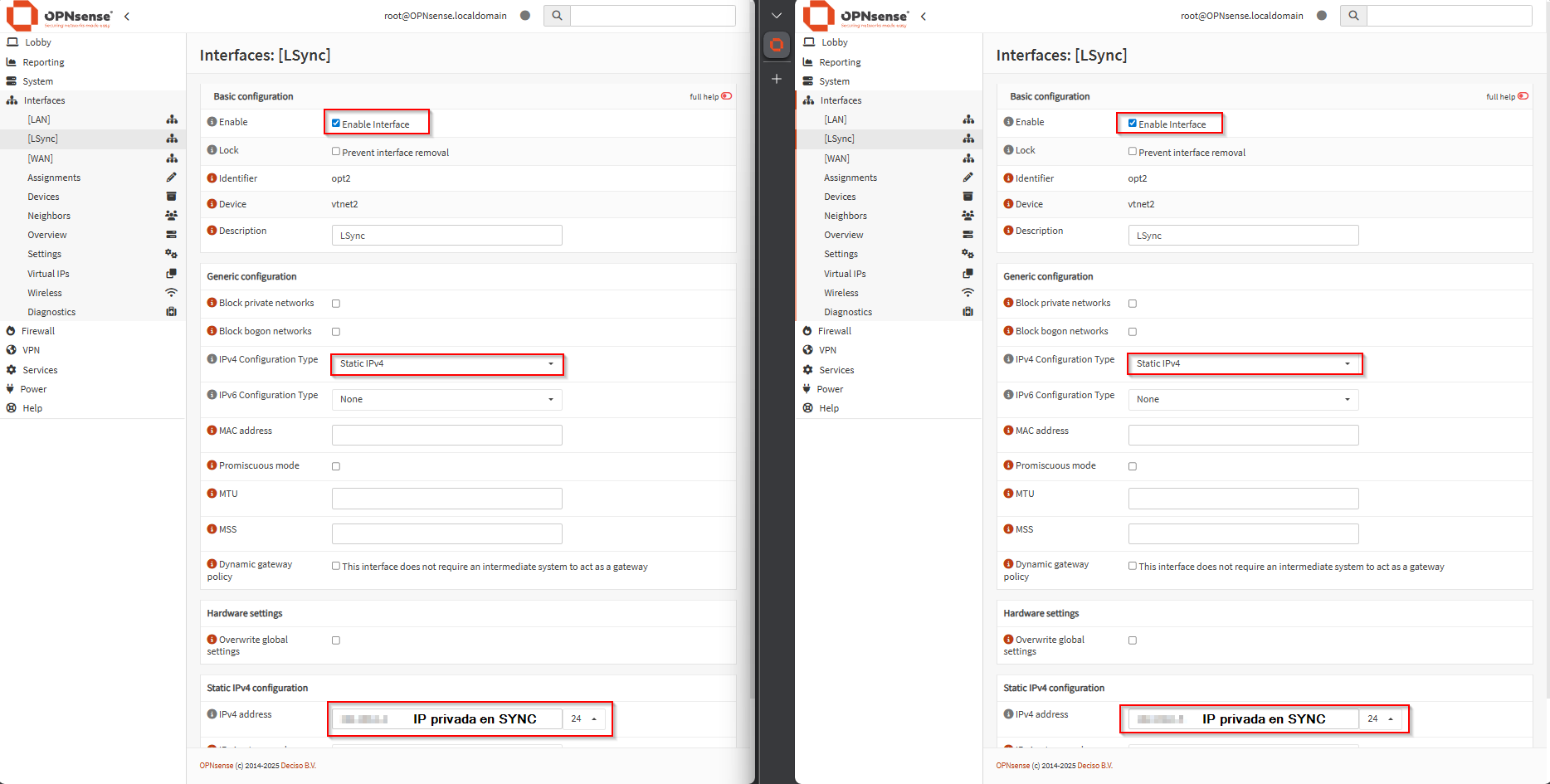Toggle Enable Interface checkbox in left window

click(x=336, y=124)
